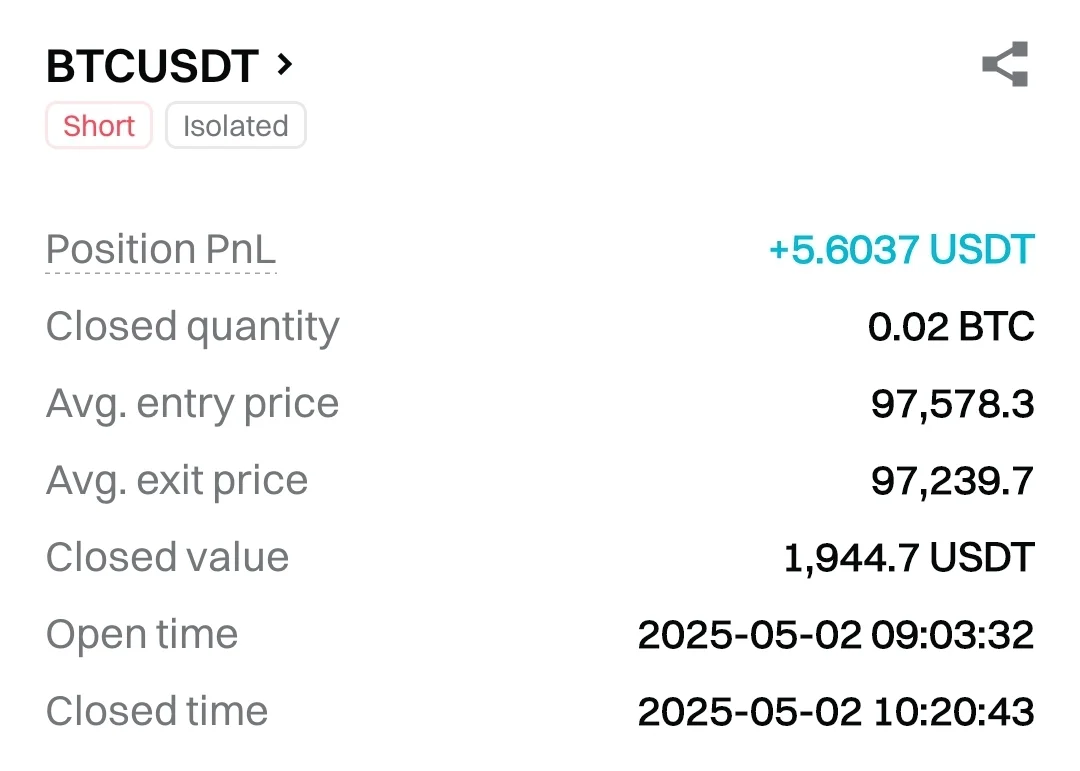
Task: Click the Closed value label
Action: [167, 558]
